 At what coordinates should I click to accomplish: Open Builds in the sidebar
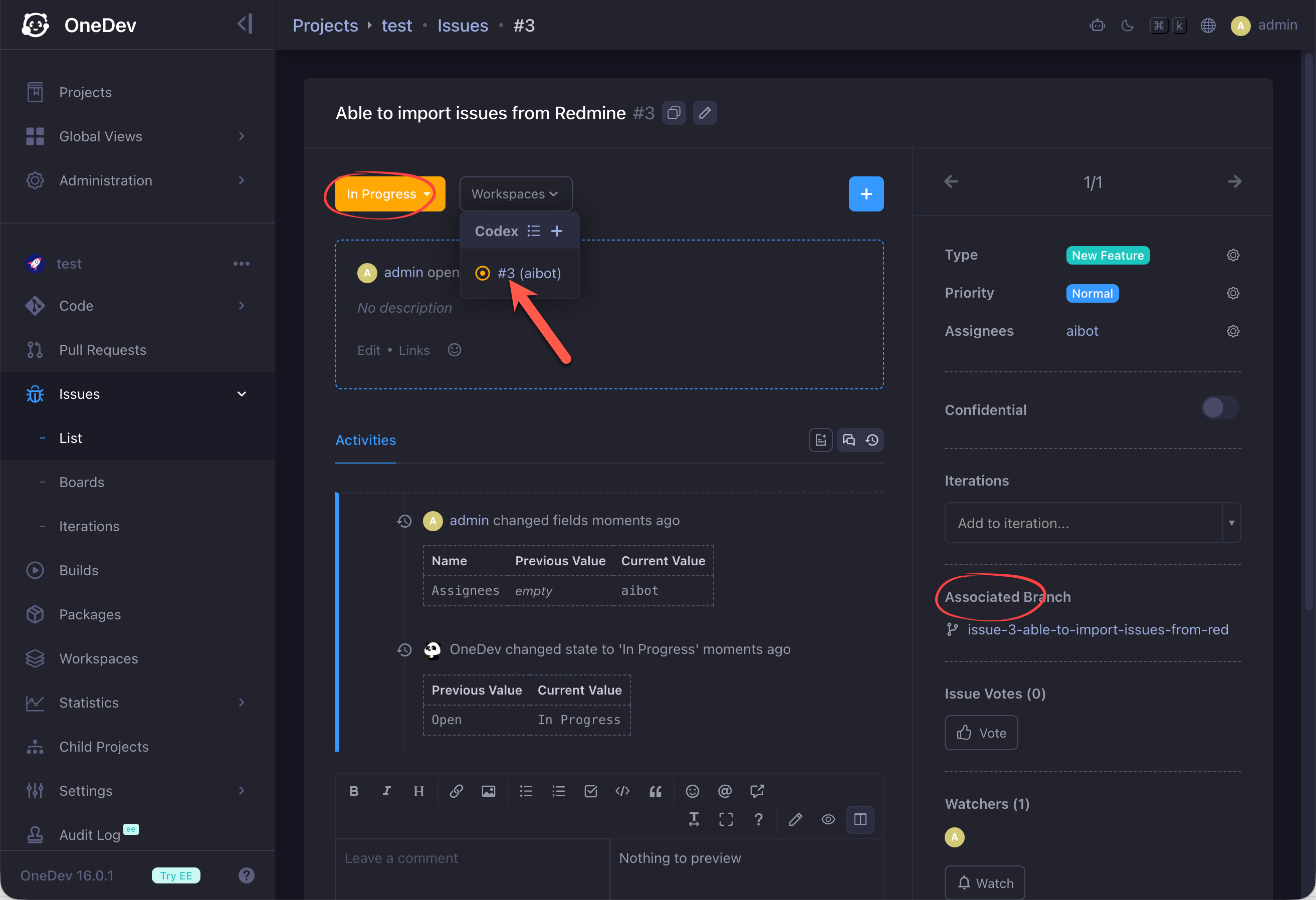[137, 570]
